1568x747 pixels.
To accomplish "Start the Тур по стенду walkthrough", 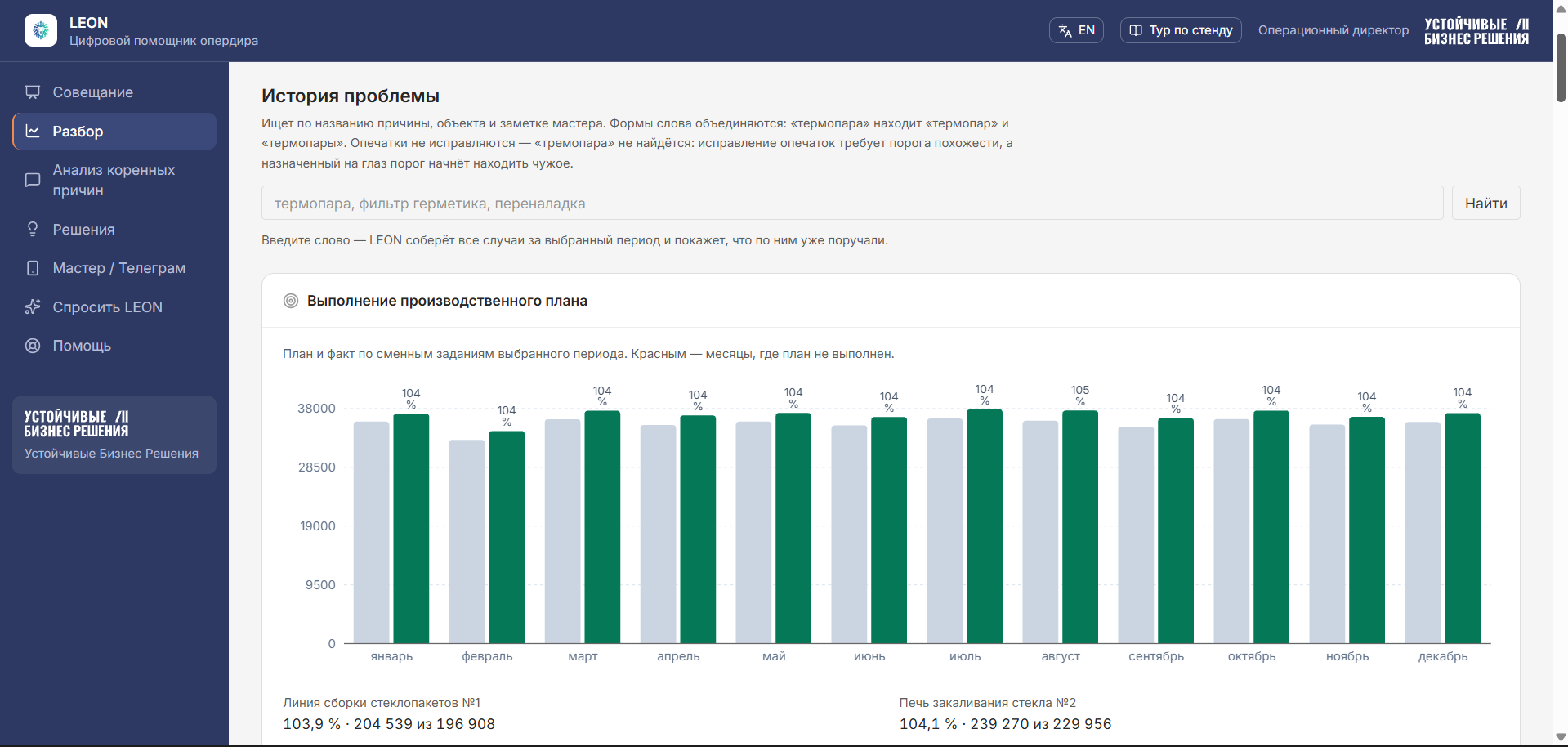I will click(x=1181, y=30).
